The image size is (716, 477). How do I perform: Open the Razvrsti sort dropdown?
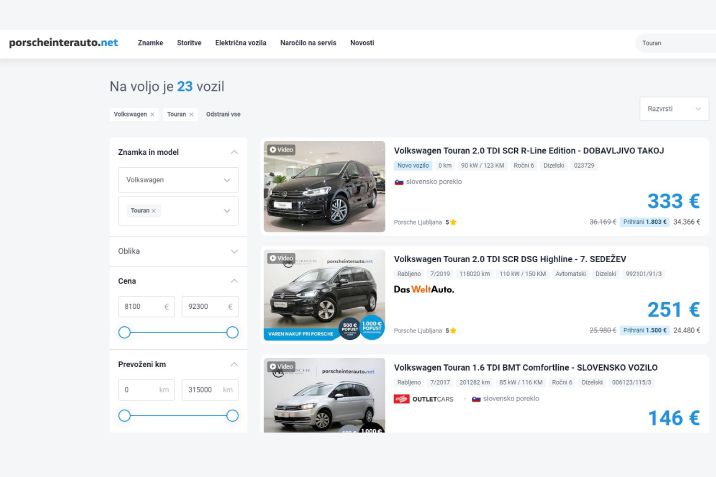[x=674, y=109]
